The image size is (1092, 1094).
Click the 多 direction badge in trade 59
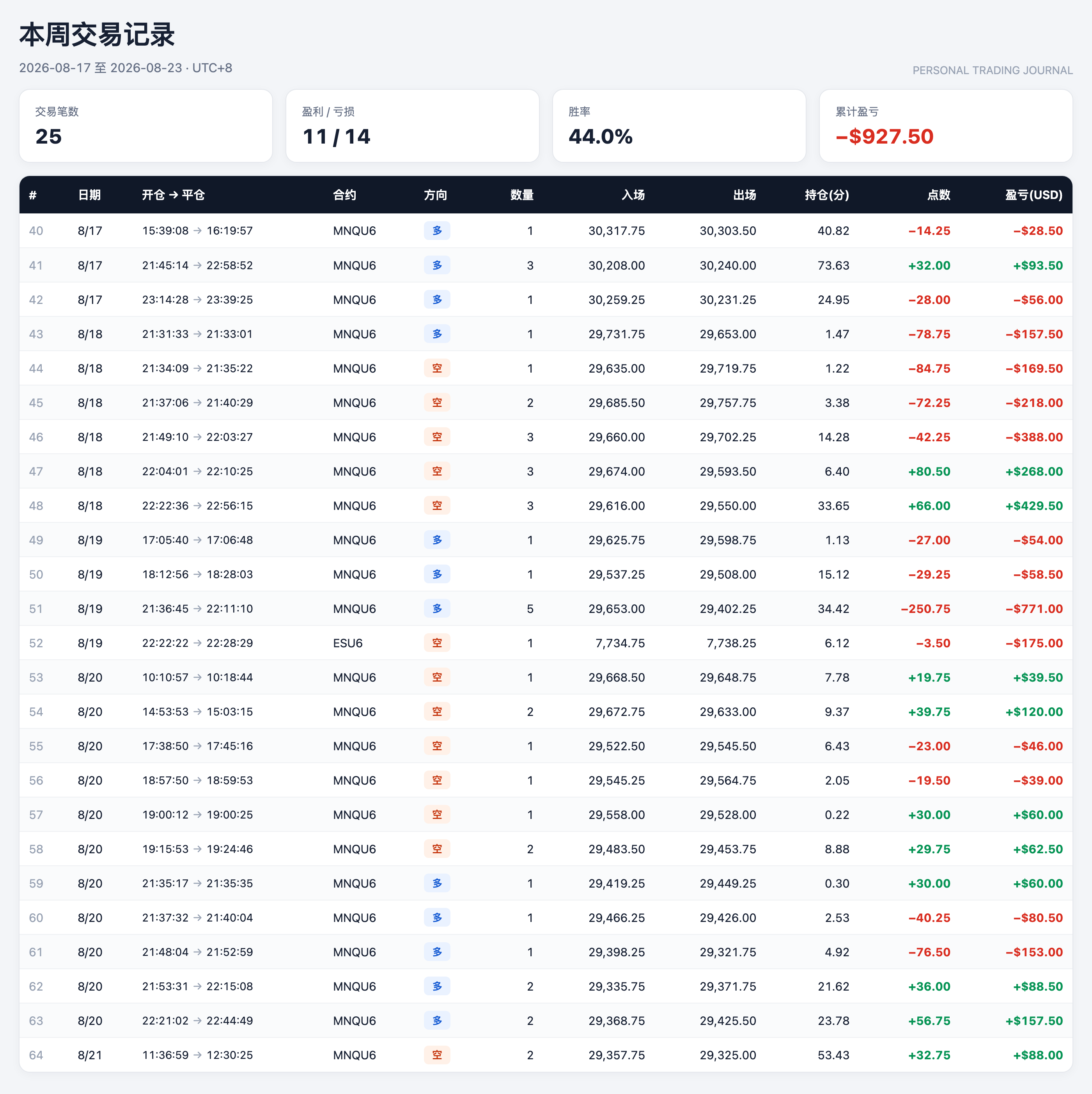coord(437,883)
